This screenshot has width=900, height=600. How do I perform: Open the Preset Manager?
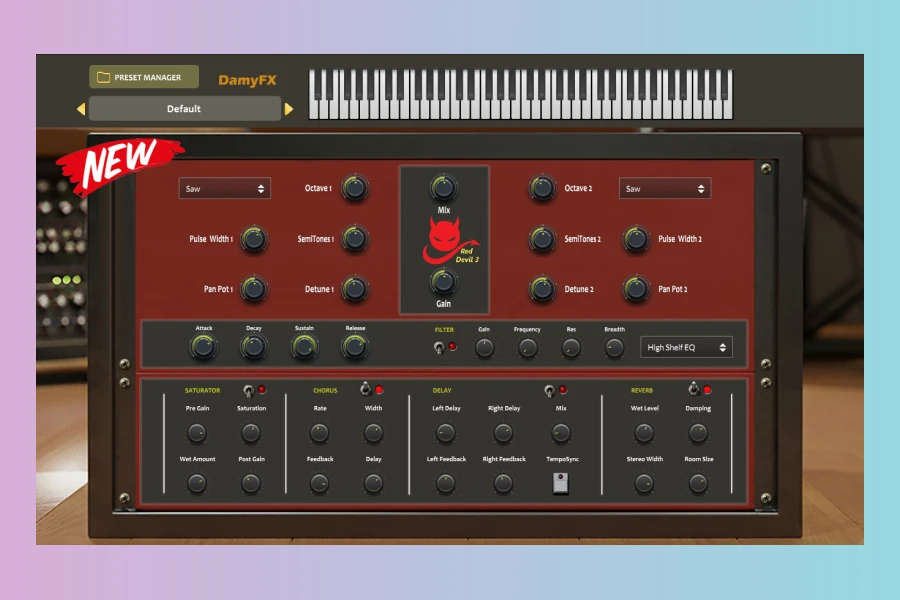point(144,77)
